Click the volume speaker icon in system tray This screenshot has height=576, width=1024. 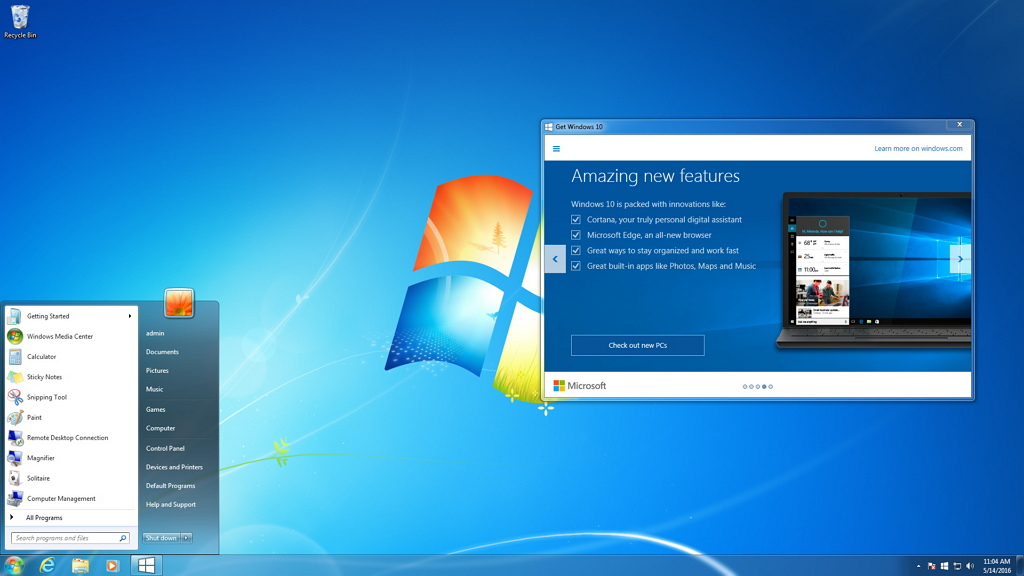969,566
